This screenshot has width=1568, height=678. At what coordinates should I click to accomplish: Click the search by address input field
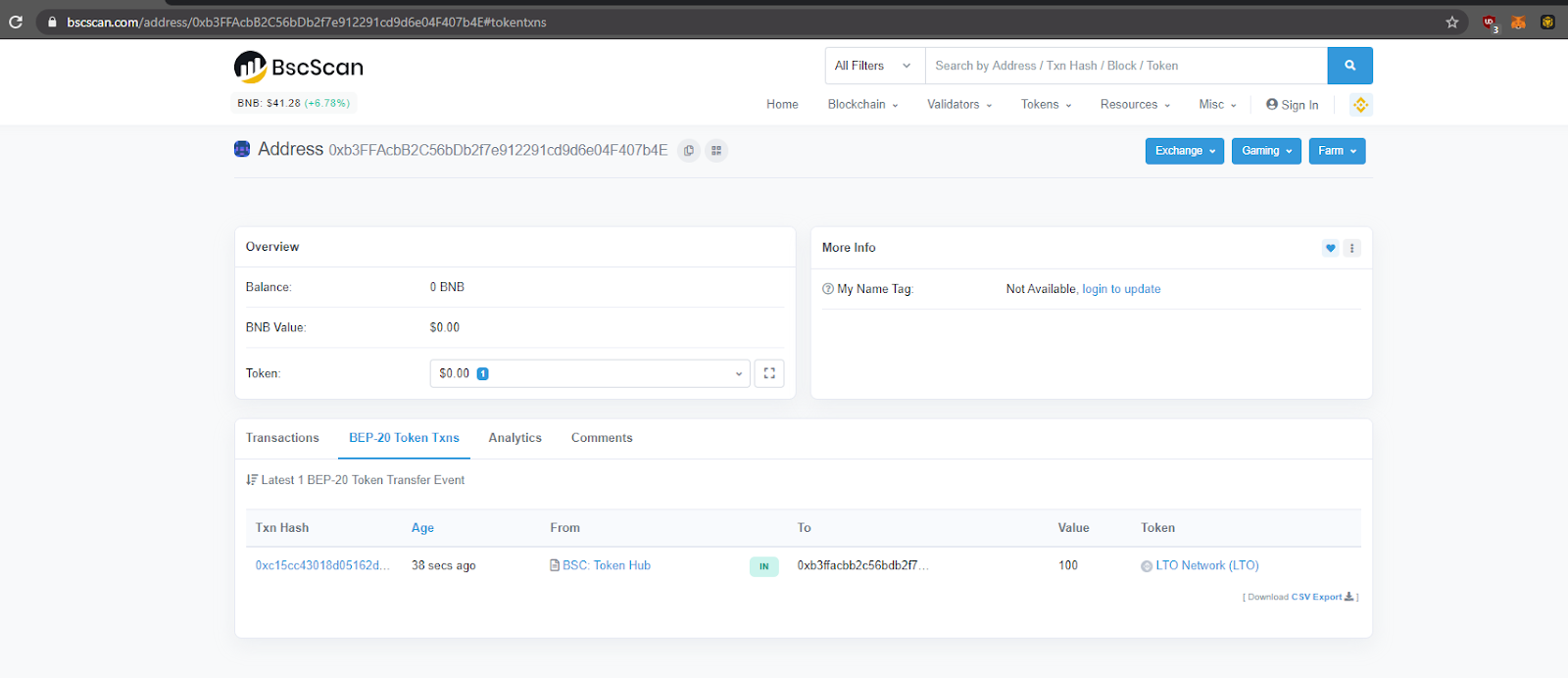1126,66
